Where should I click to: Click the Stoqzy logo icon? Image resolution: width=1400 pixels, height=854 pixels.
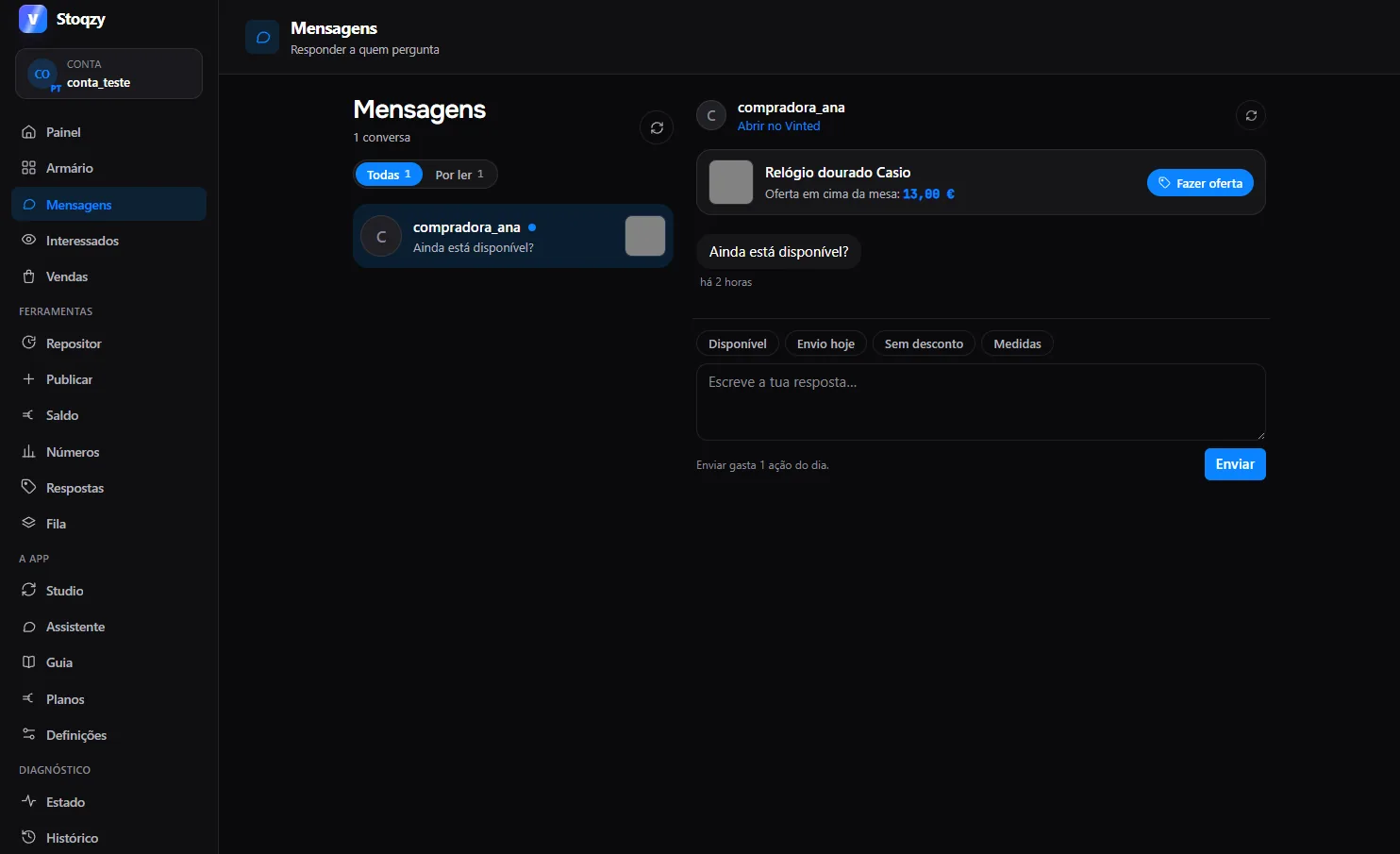pyautogui.click(x=32, y=19)
